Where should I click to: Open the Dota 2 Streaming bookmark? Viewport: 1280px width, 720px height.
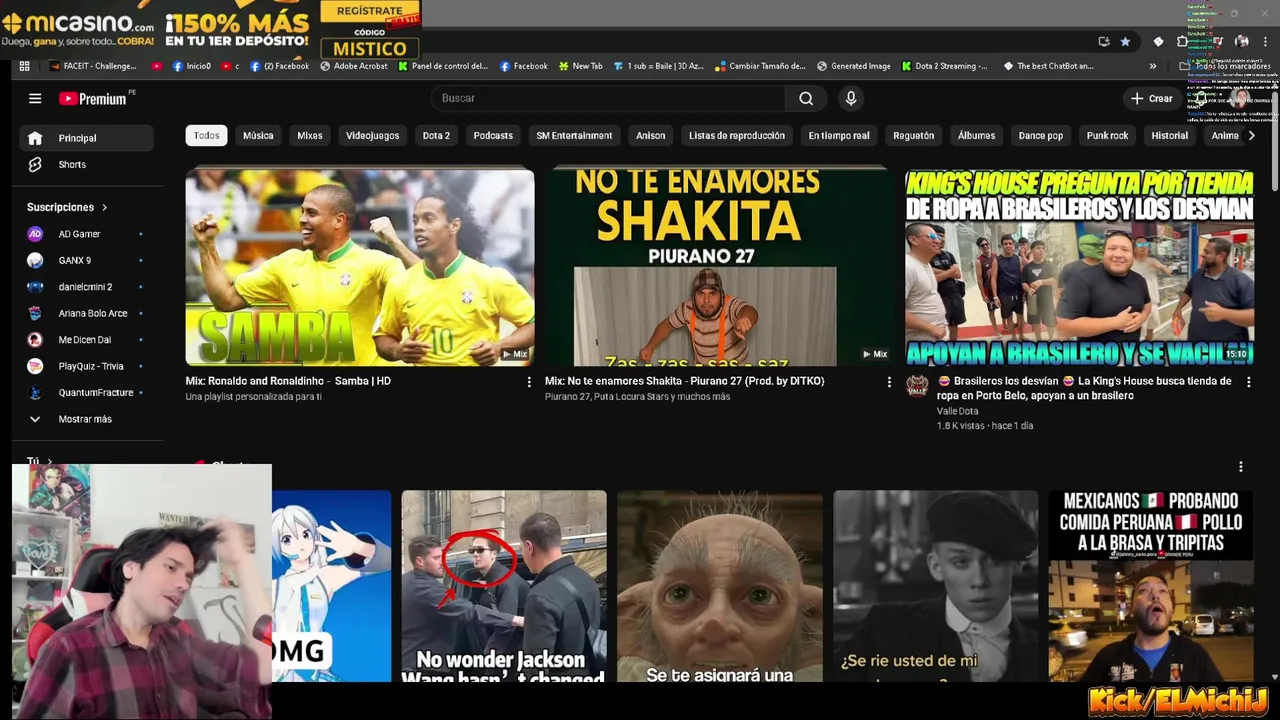(x=944, y=66)
